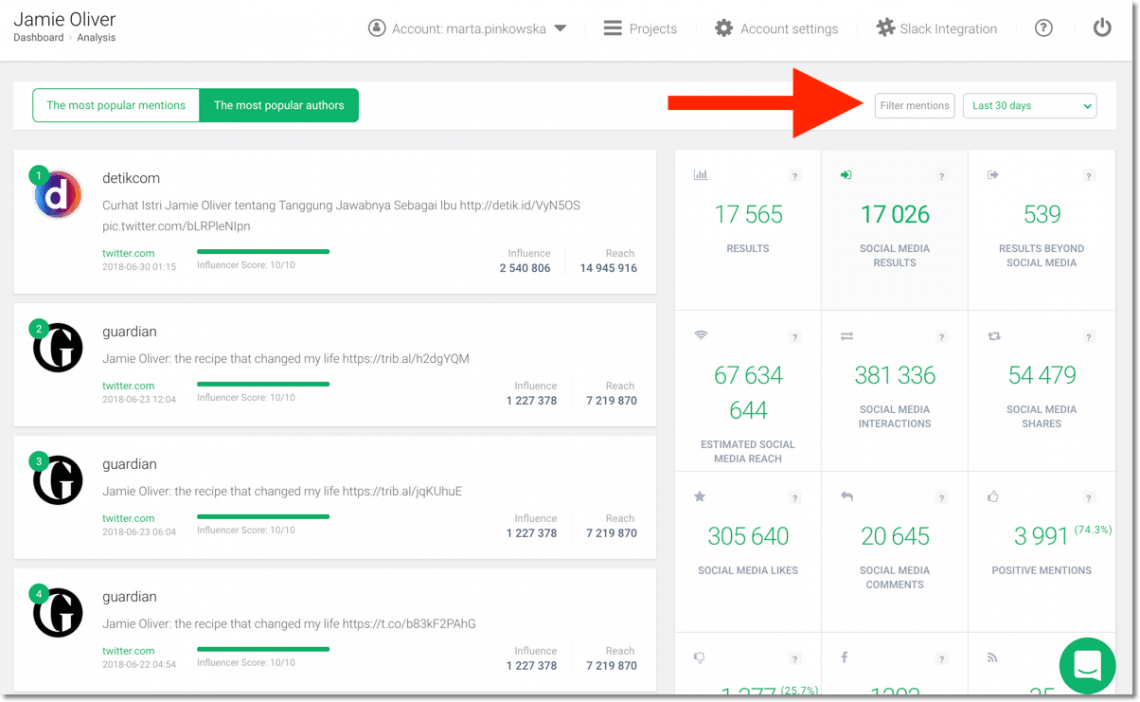Show help tooltip for Social Media Likes
The image size is (1140, 702).
pos(795,498)
